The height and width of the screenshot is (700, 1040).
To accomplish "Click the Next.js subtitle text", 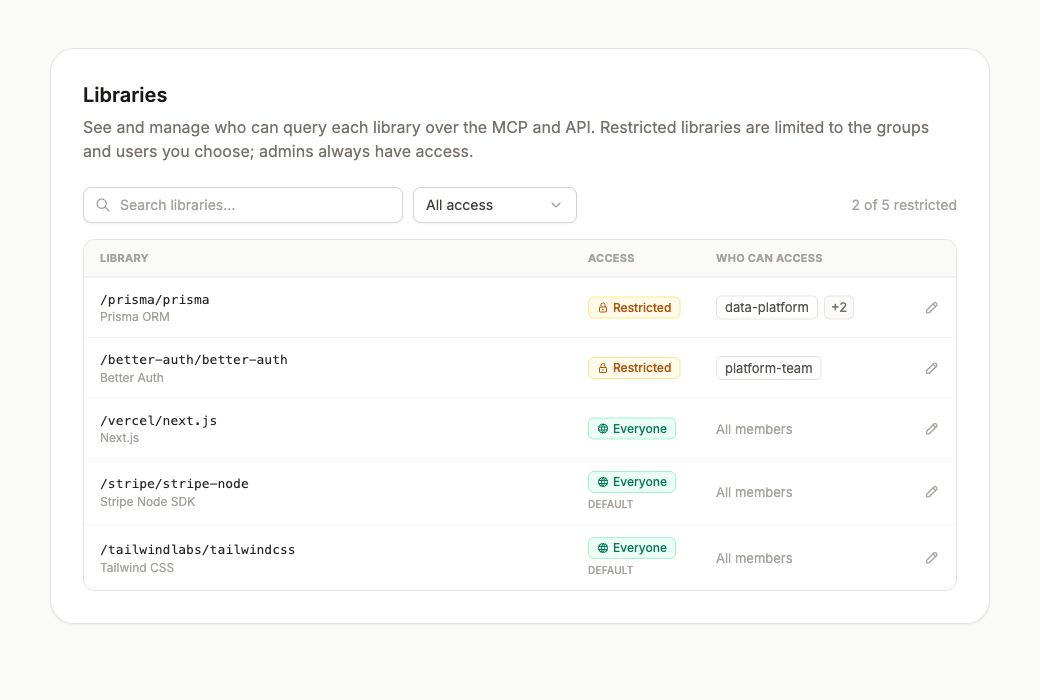I will 119,438.
